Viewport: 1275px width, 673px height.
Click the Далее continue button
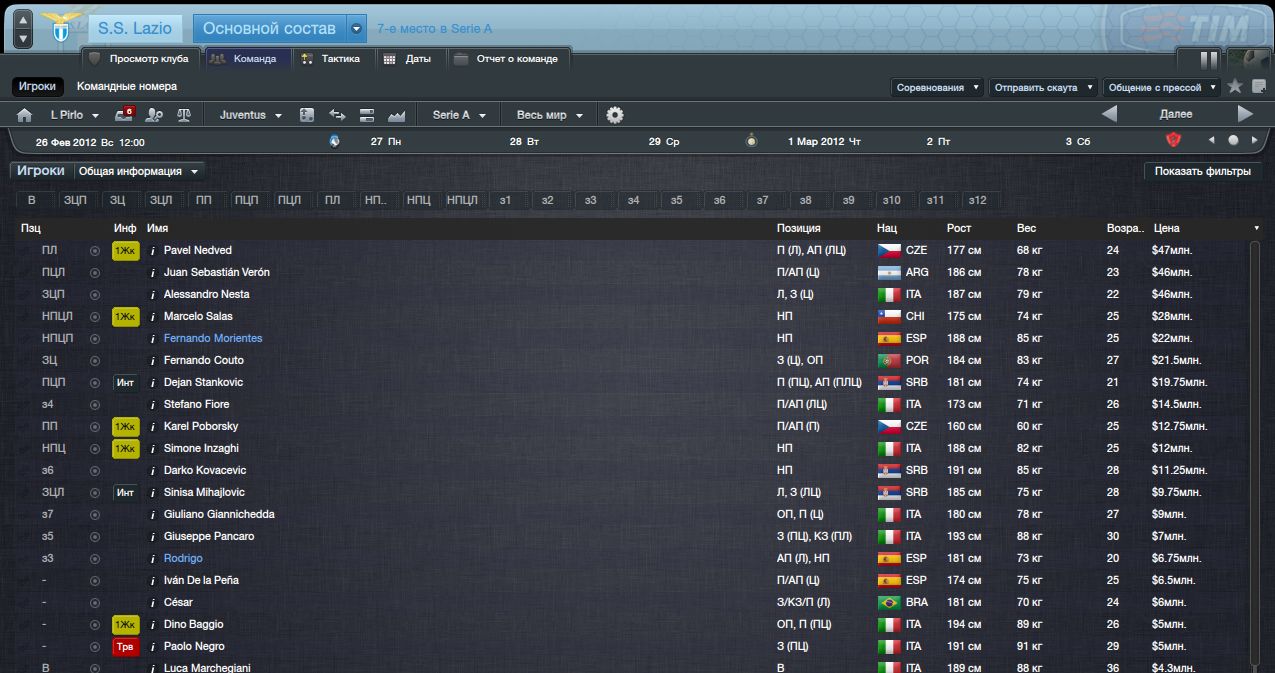tap(1176, 114)
